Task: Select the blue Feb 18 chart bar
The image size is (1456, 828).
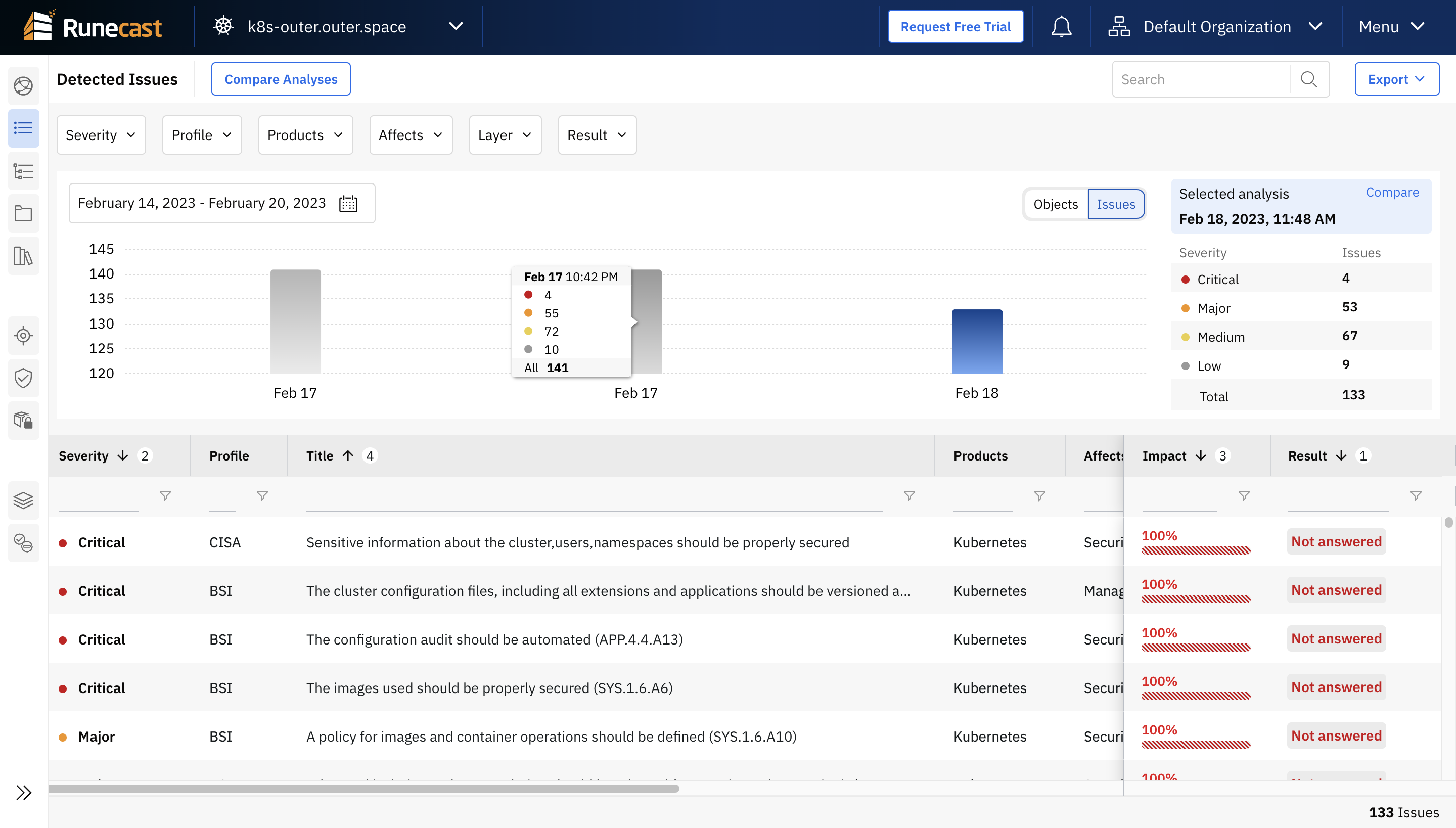Action: pyautogui.click(x=977, y=341)
